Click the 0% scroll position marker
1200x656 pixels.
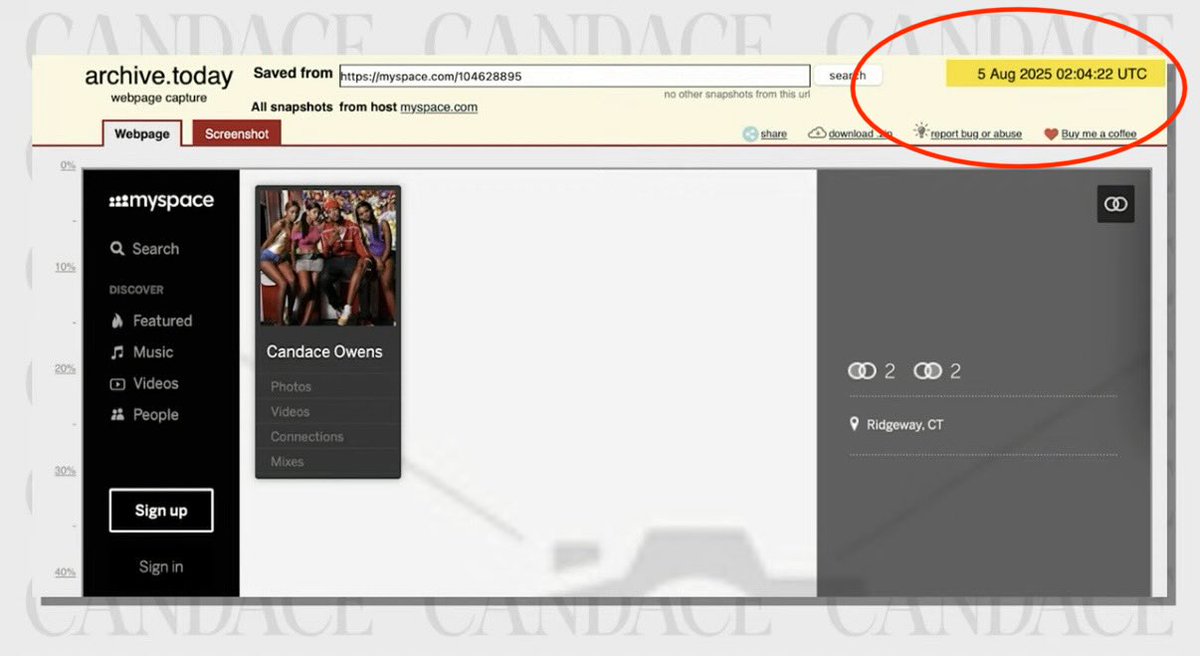pyautogui.click(x=68, y=165)
